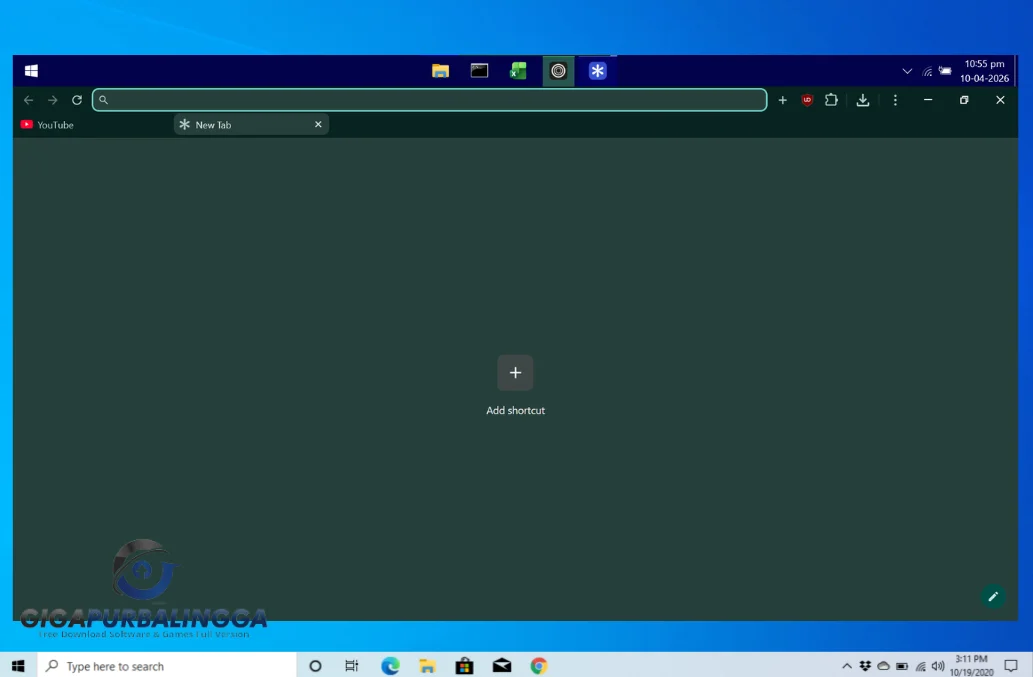
Task: Close the New Tab tab
Action: click(x=318, y=124)
